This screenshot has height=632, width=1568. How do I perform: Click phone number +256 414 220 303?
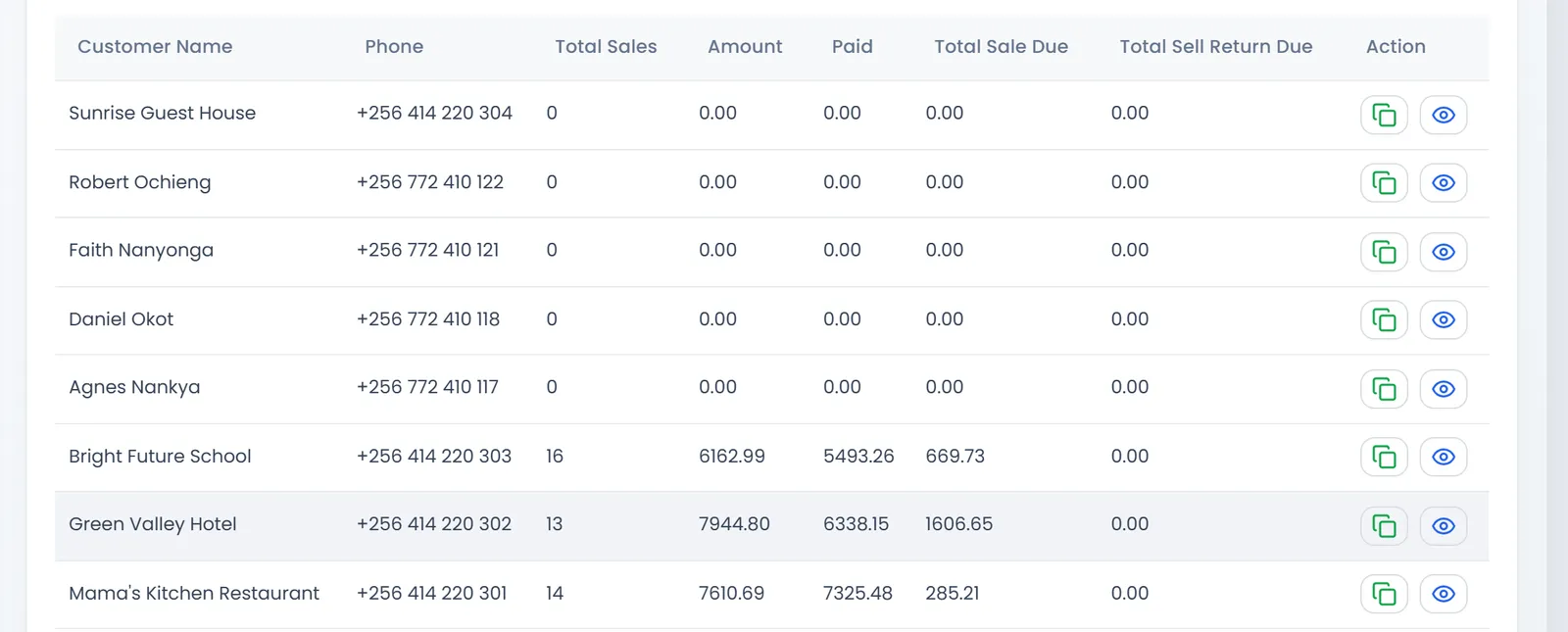[434, 457]
